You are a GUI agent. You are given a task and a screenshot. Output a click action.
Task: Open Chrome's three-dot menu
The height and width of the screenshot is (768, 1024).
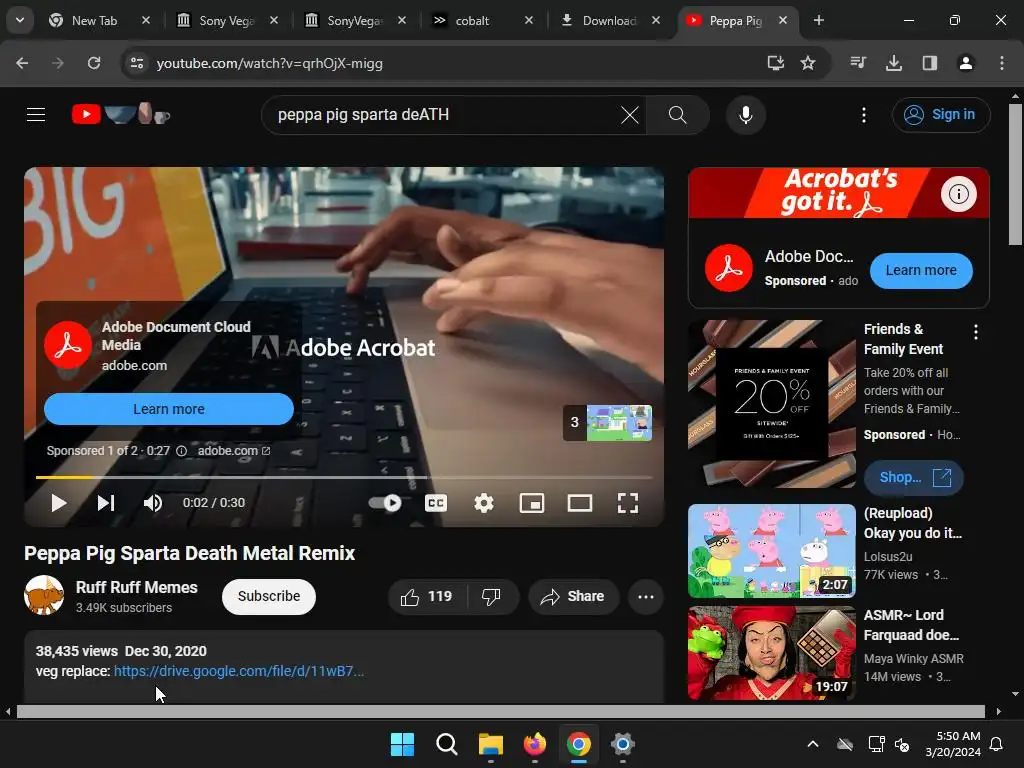[1001, 63]
